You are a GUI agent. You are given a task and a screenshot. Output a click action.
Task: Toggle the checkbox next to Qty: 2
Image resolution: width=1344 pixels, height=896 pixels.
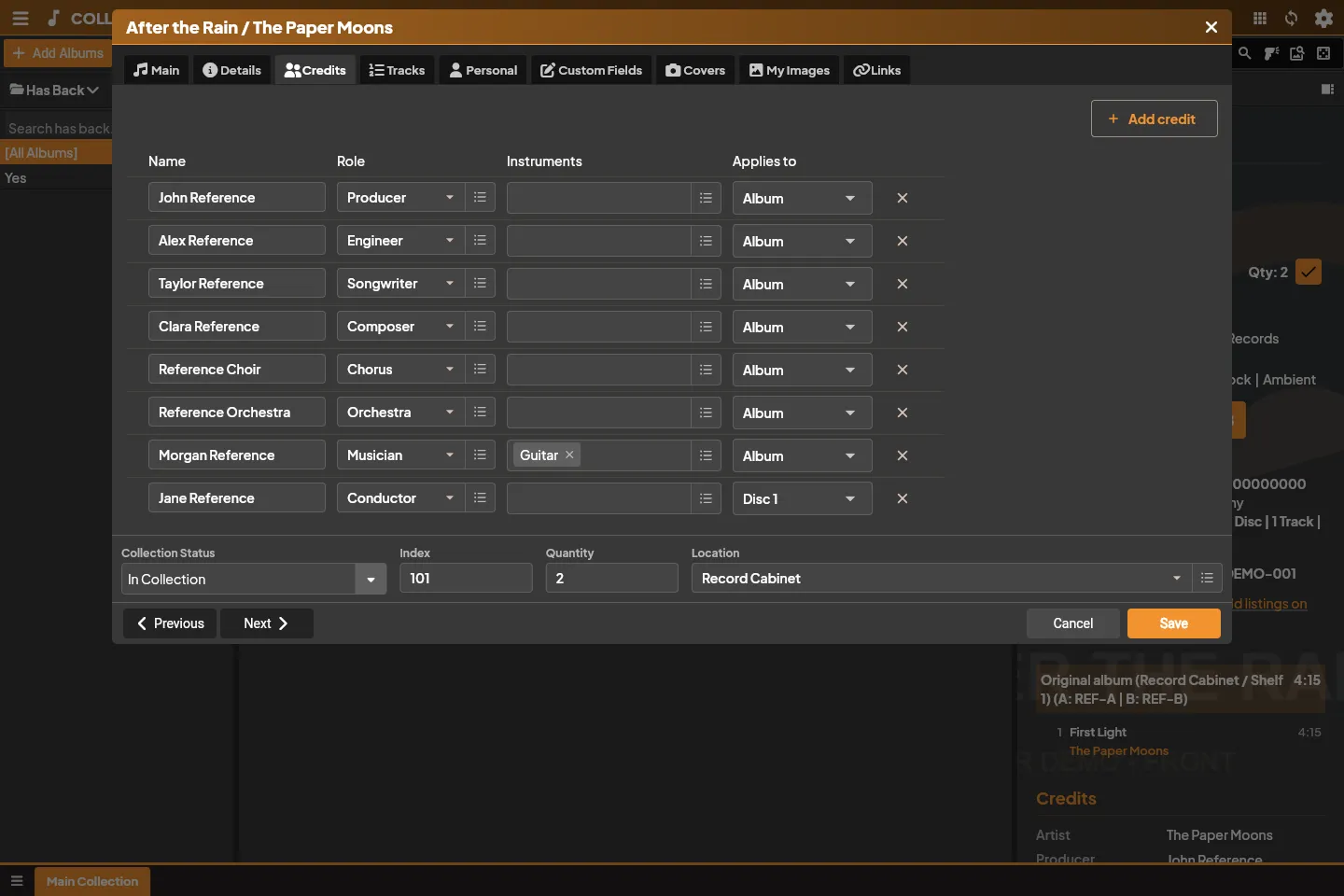click(x=1309, y=272)
